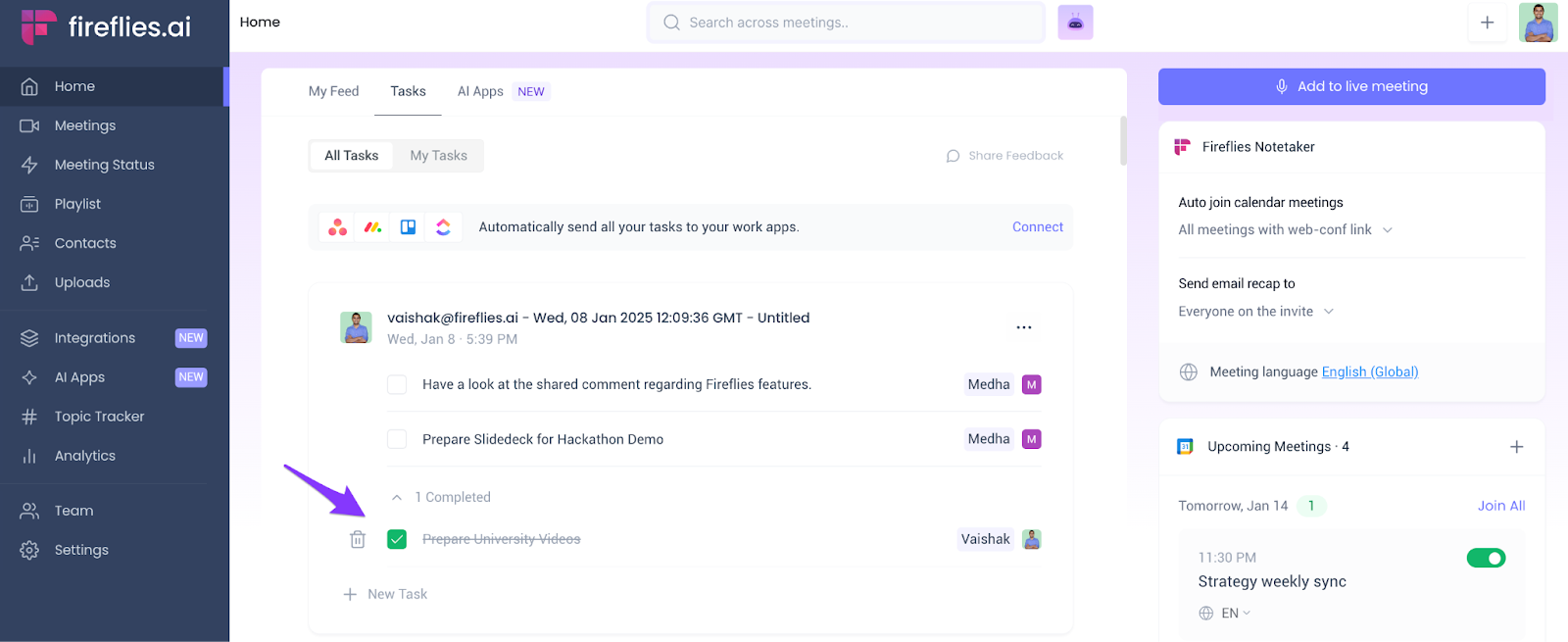Open Analytics in the sidebar

(114, 456)
